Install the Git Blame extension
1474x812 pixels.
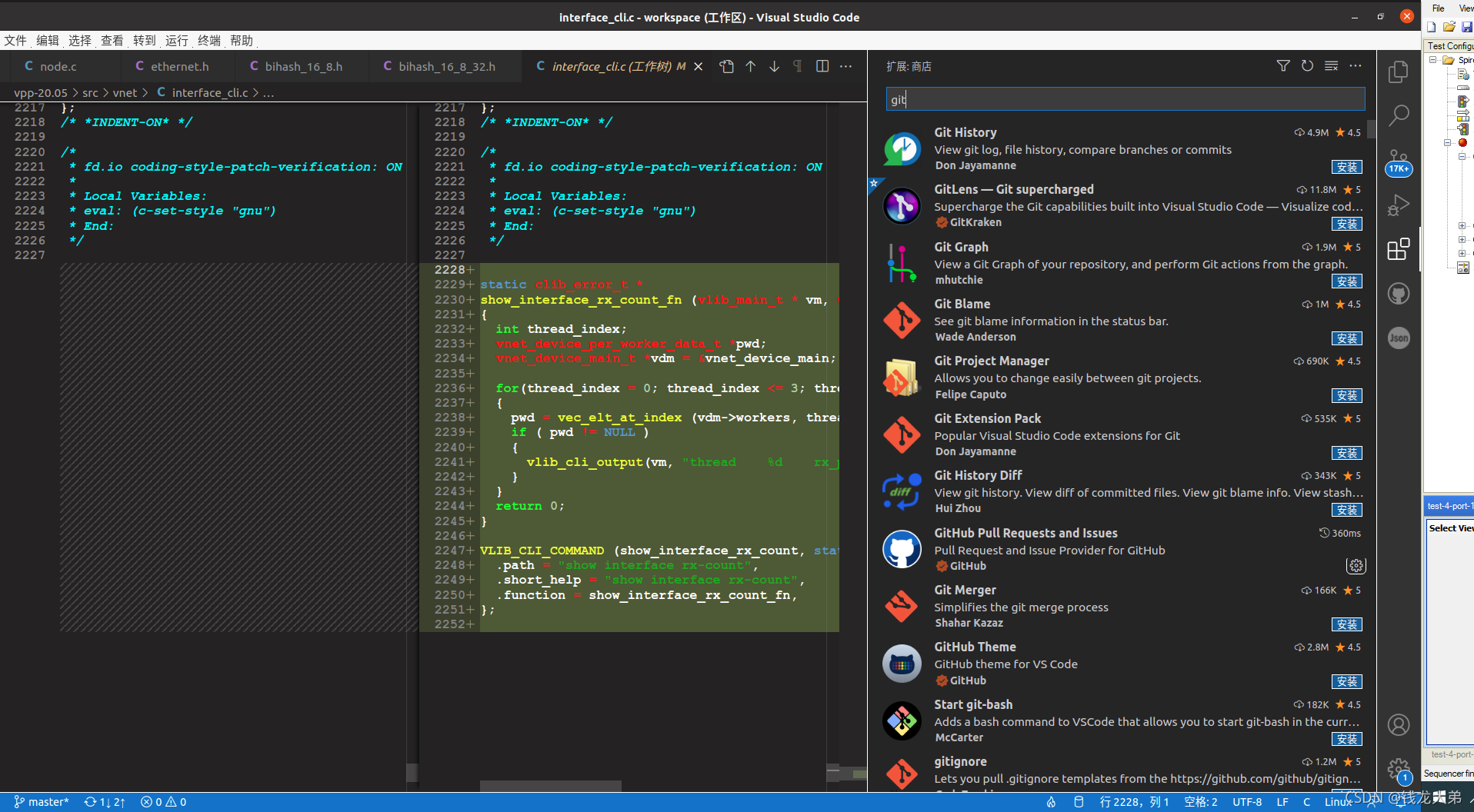point(1346,338)
